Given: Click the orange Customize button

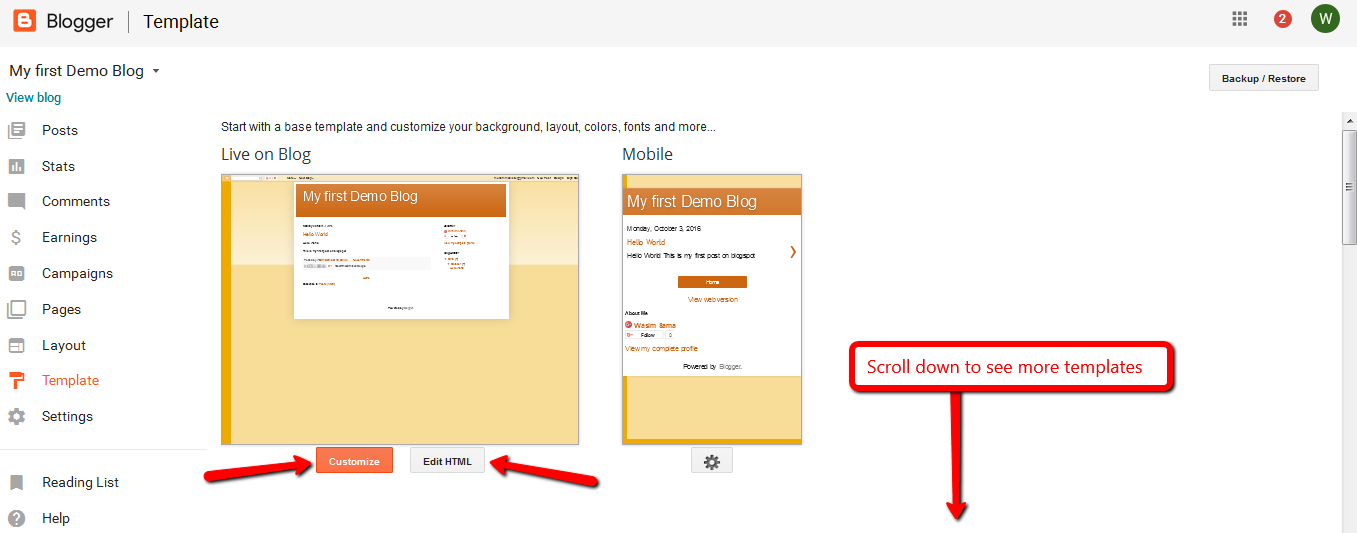Looking at the screenshot, I should click(354, 461).
